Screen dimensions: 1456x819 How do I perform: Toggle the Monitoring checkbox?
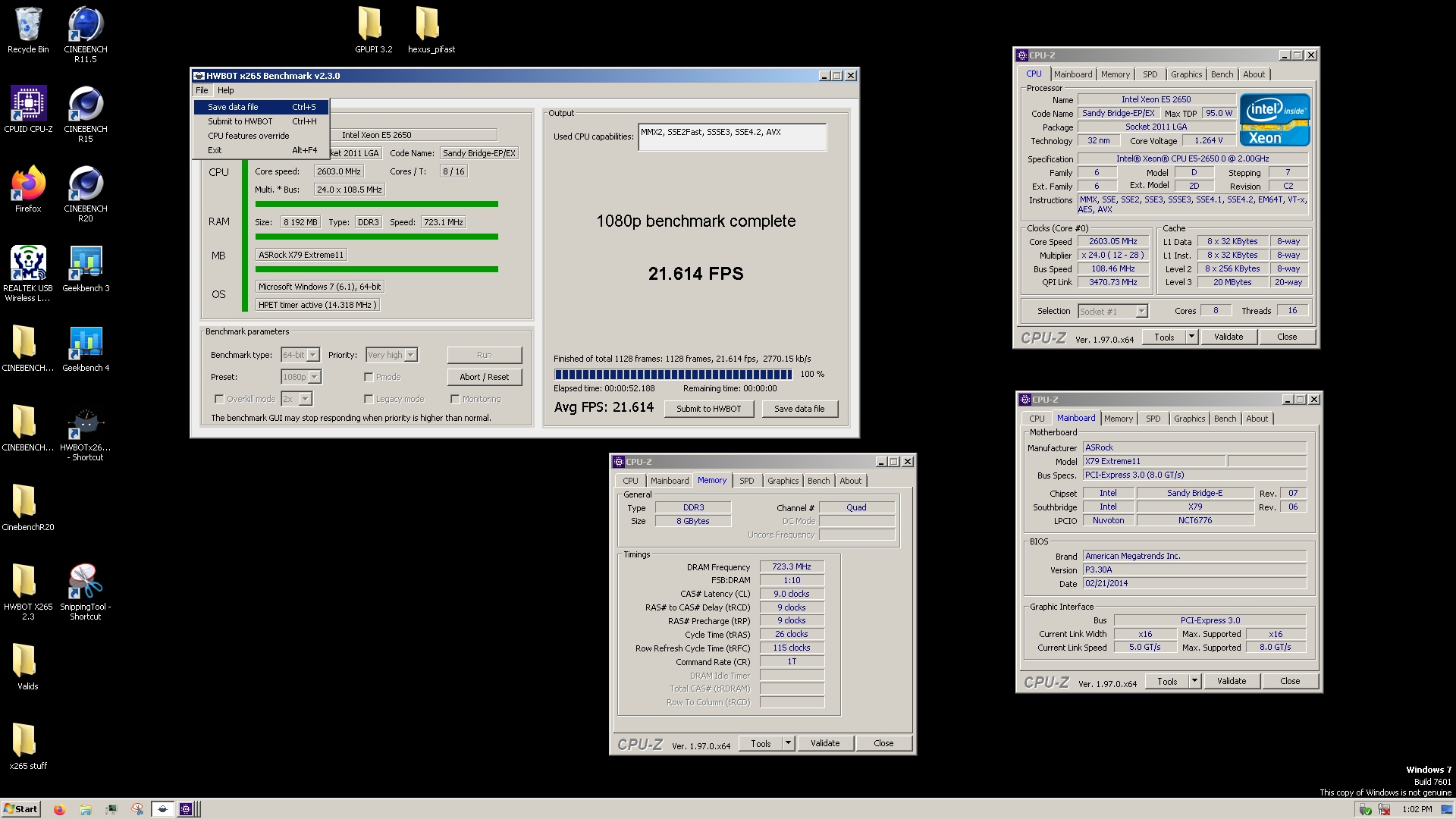[455, 399]
